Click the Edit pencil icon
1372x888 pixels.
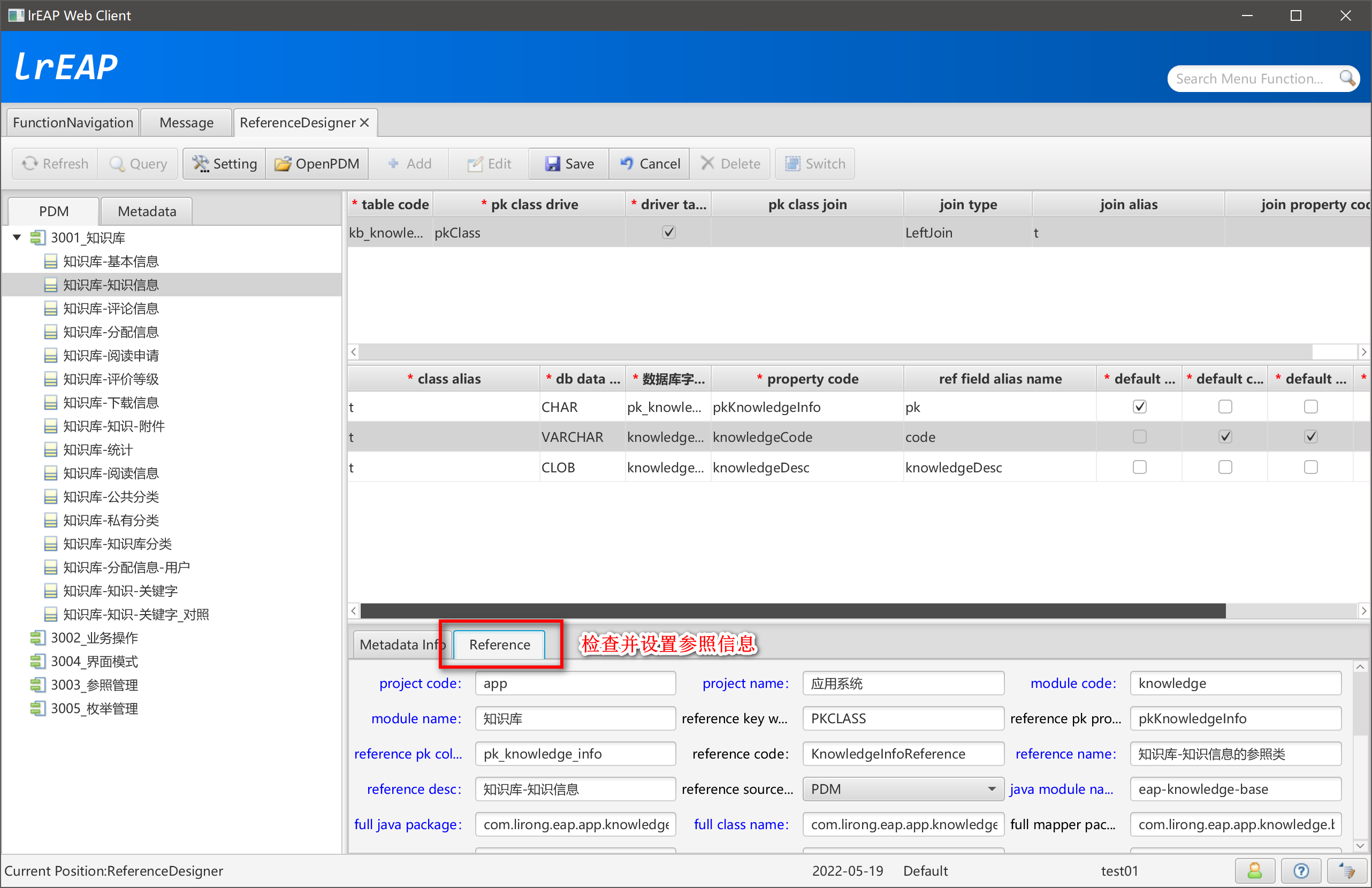click(x=475, y=164)
